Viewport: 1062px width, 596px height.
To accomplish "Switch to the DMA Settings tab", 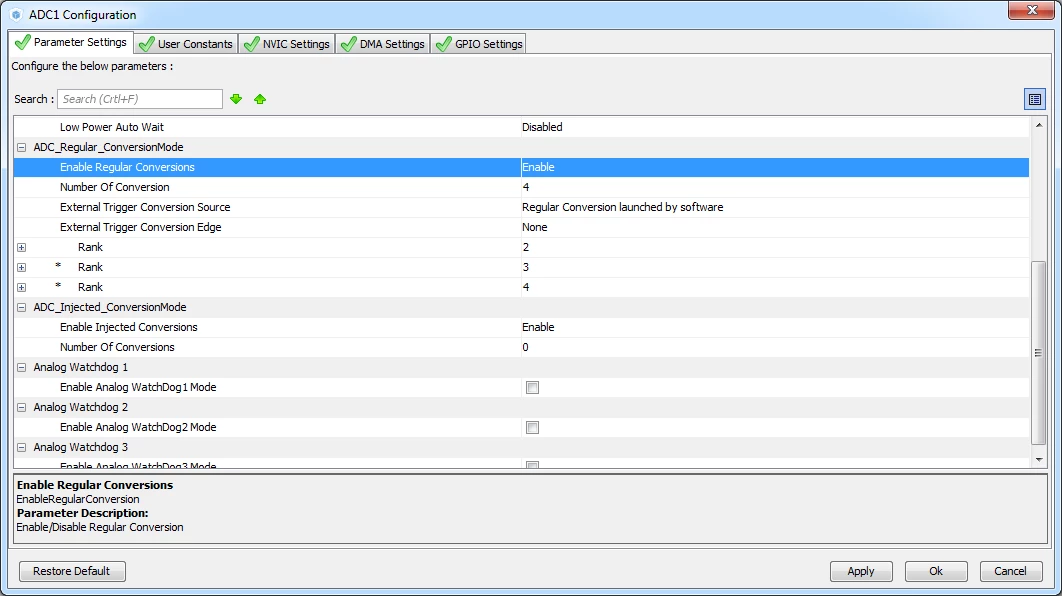I will point(383,44).
